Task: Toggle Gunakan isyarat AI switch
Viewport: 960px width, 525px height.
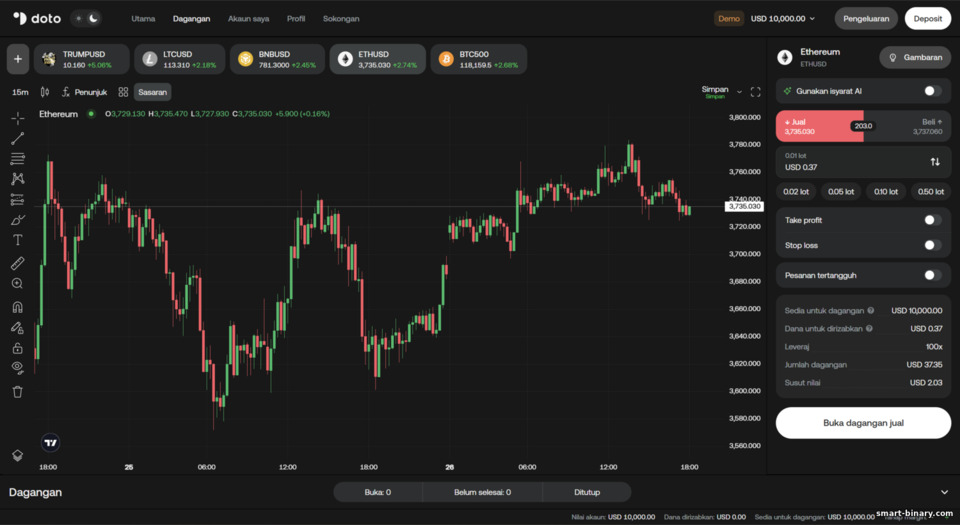Action: tap(932, 91)
